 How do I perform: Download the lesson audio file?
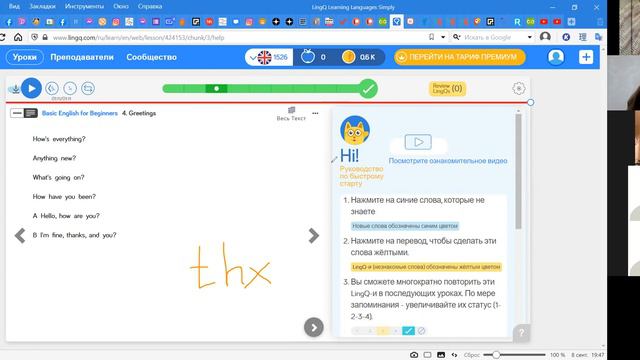15,89
